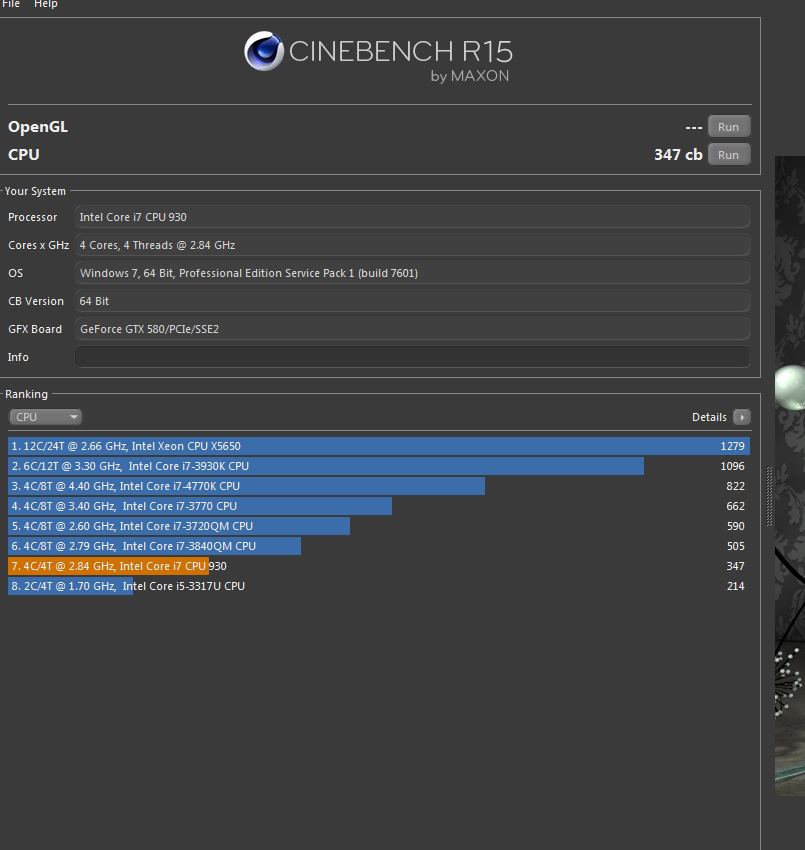Click the 214 score value
This screenshot has height=850, width=805.
736,587
